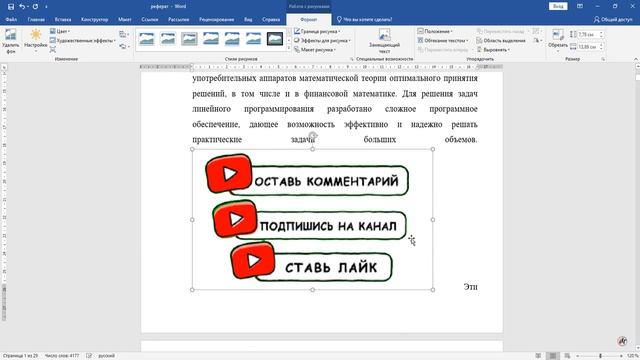This screenshot has height=360, width=640.
Task: Switch to the Конструктор tab
Action: tap(94, 19)
